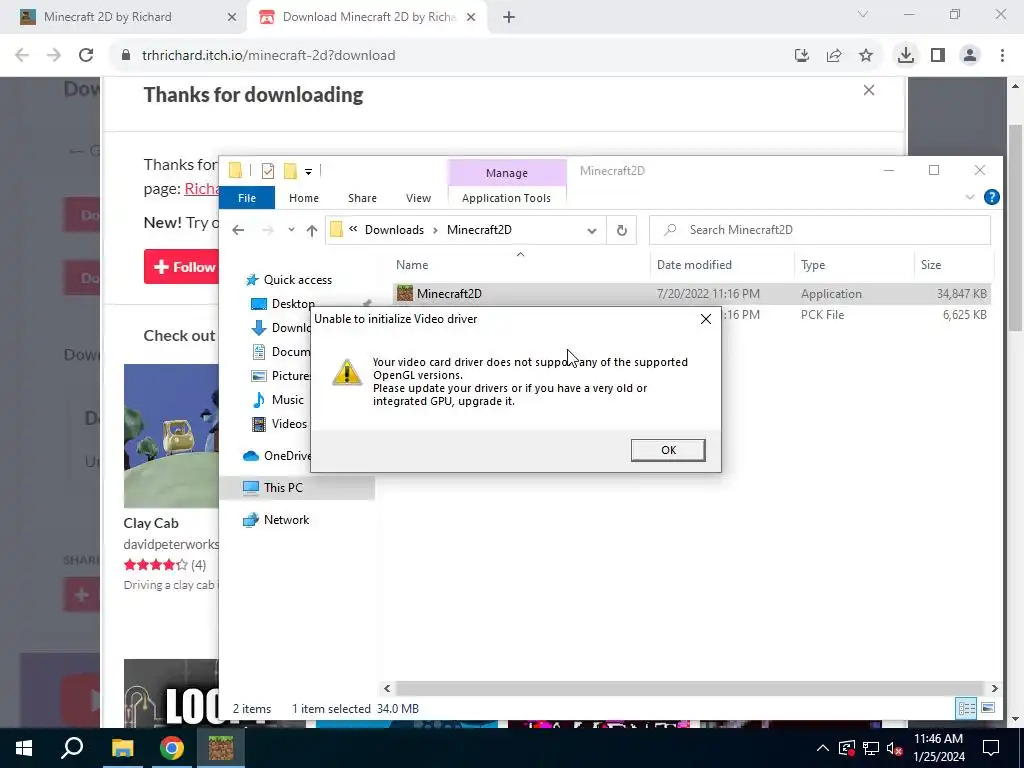Screen dimensions: 1024x768
Task: Close the Unable to initialize Video driver dialog
Action: [705, 319]
